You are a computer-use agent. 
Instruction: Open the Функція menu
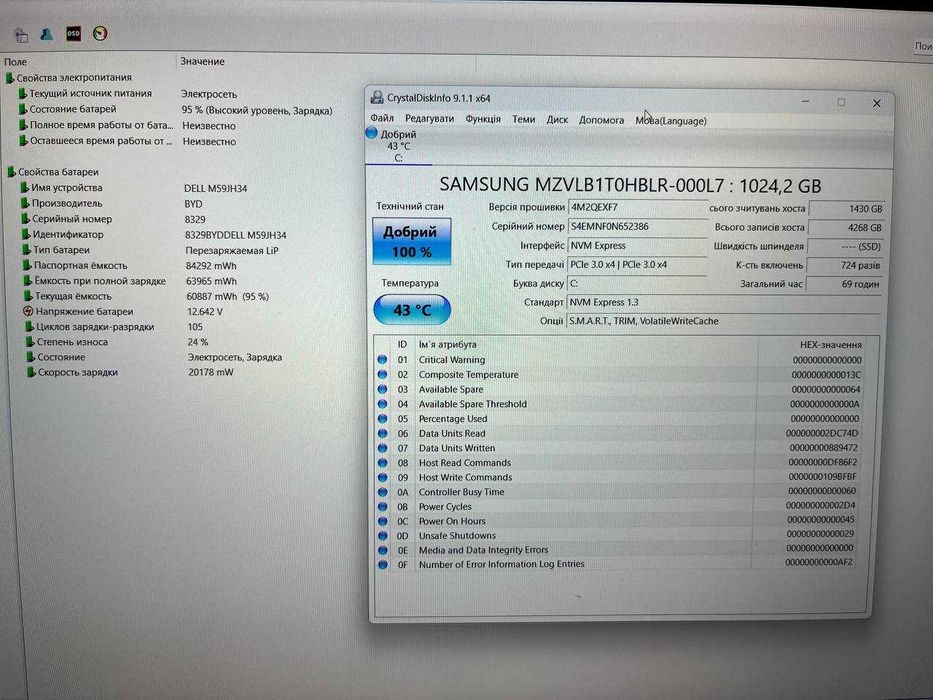[483, 119]
